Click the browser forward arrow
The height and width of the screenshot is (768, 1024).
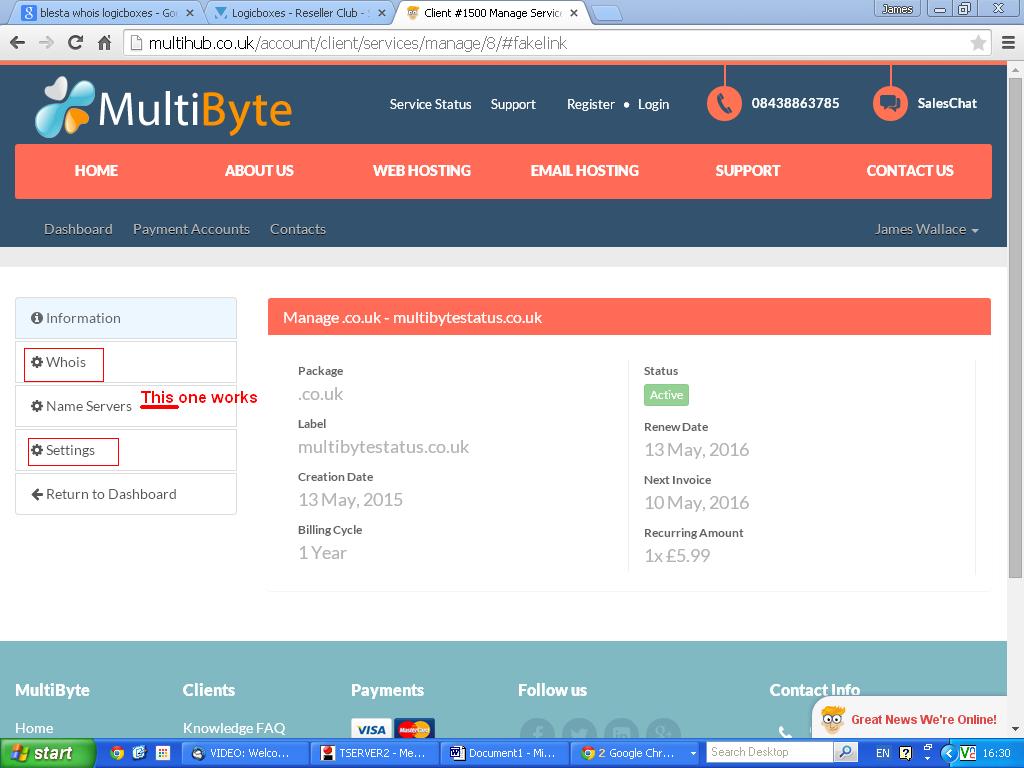(46, 43)
